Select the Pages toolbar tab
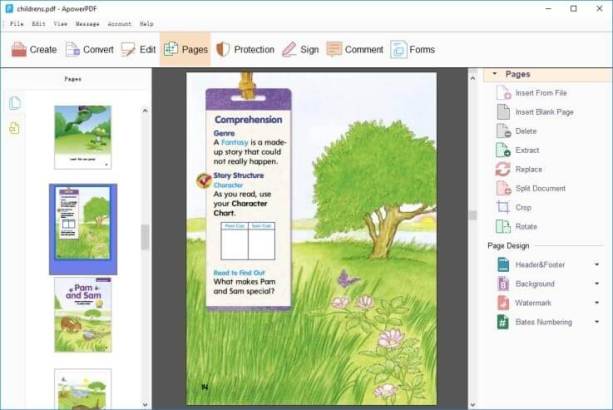Screen dimensions: 613x410 click(x=185, y=50)
